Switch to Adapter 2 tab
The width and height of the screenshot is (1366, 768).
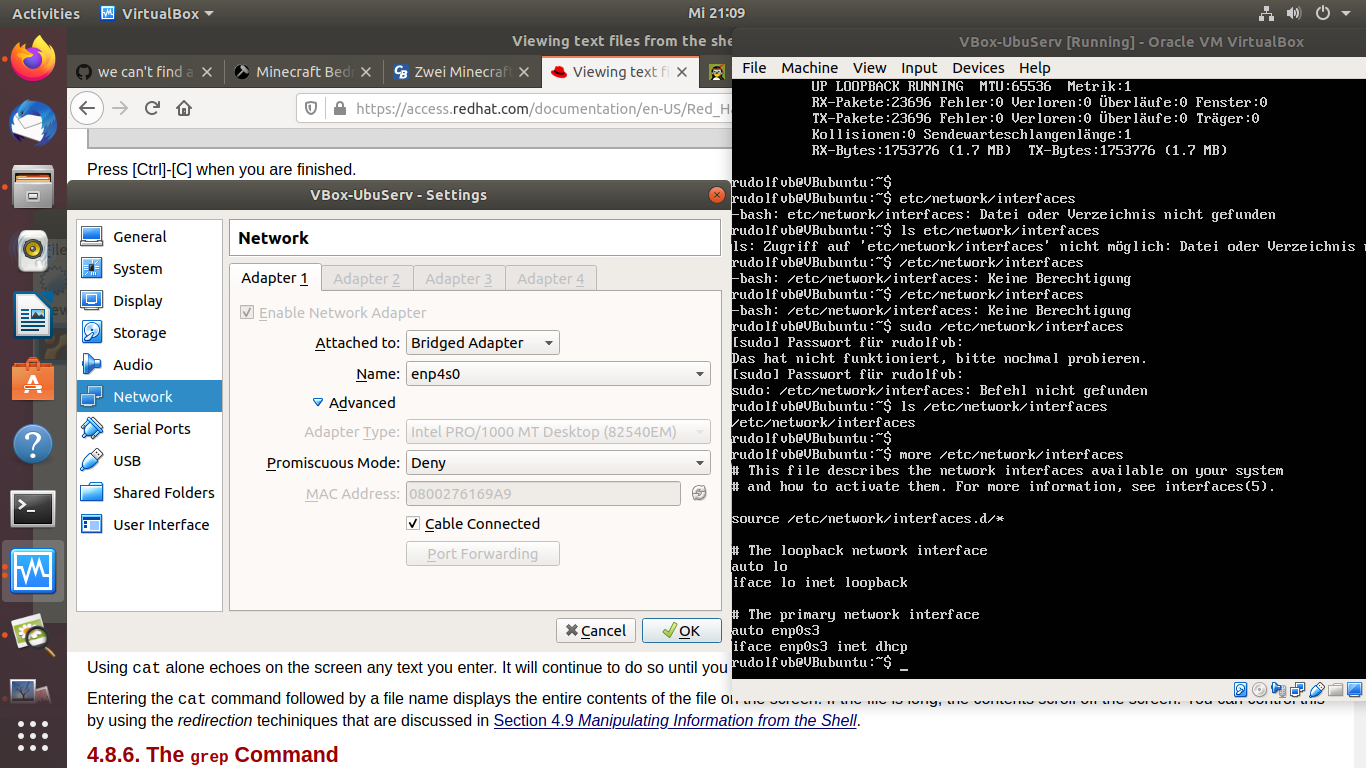(x=367, y=279)
